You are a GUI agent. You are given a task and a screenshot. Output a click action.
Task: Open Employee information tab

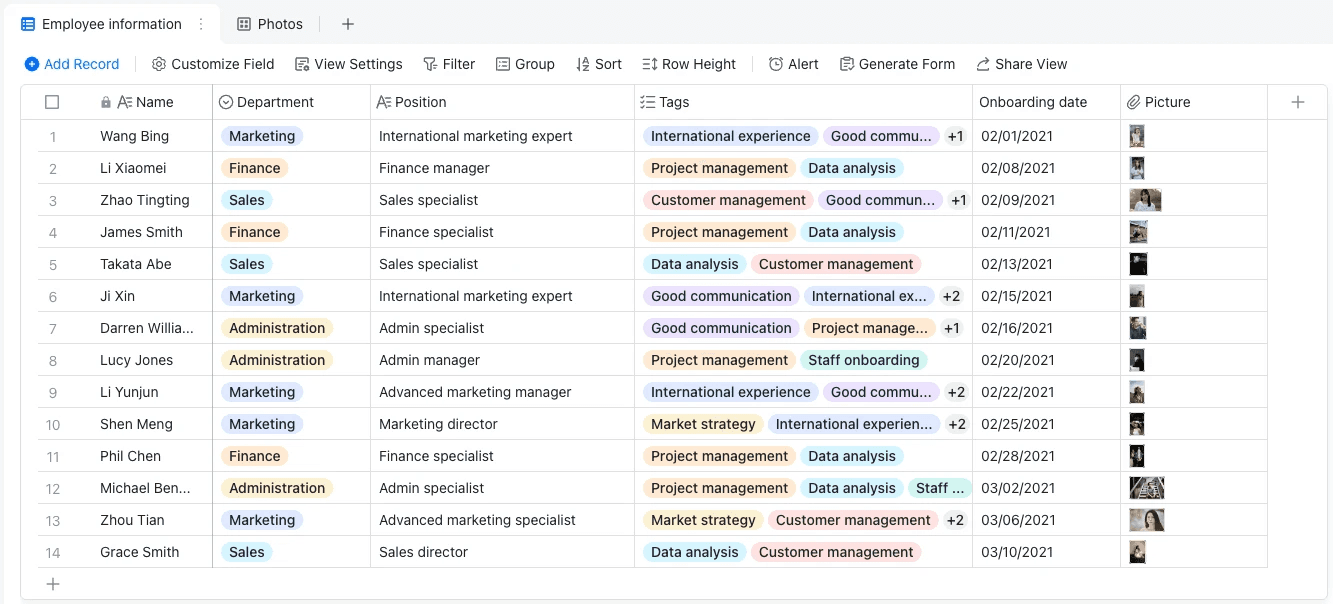click(110, 23)
